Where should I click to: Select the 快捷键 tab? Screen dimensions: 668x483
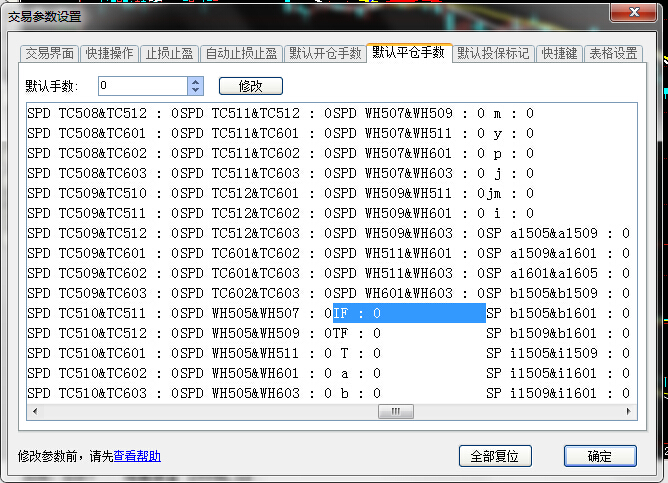[558, 54]
